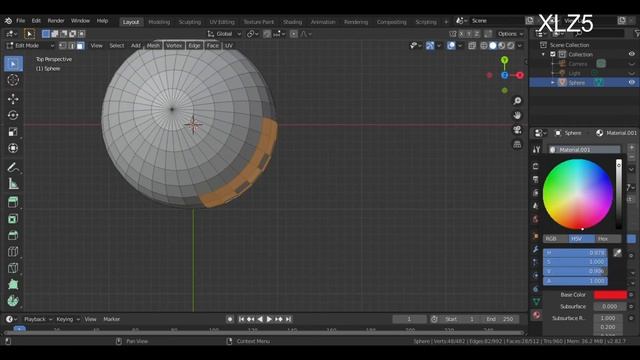Open the Face menu
This screenshot has width=640, height=360.
click(x=213, y=46)
